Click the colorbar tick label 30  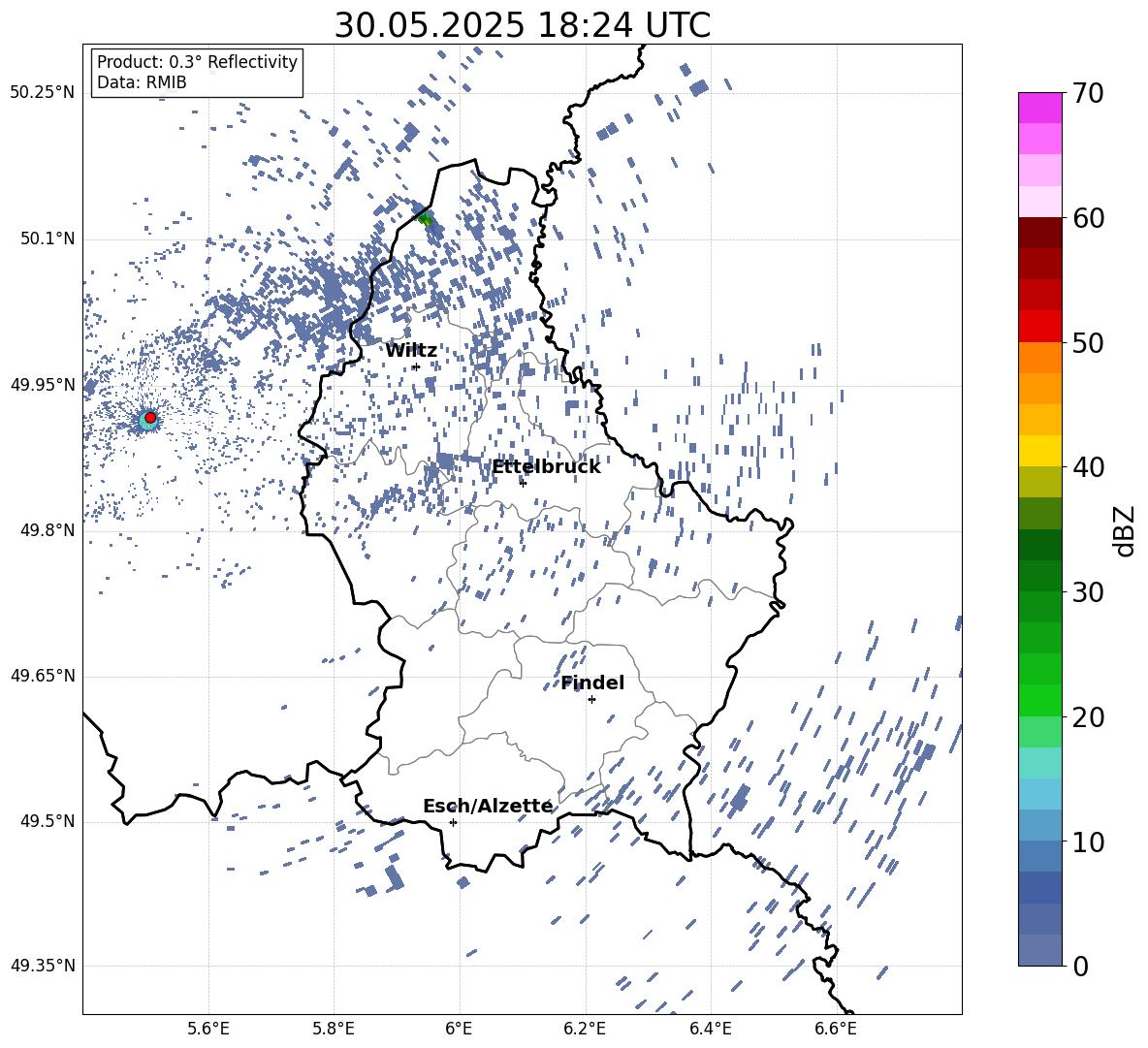[x=1088, y=592]
